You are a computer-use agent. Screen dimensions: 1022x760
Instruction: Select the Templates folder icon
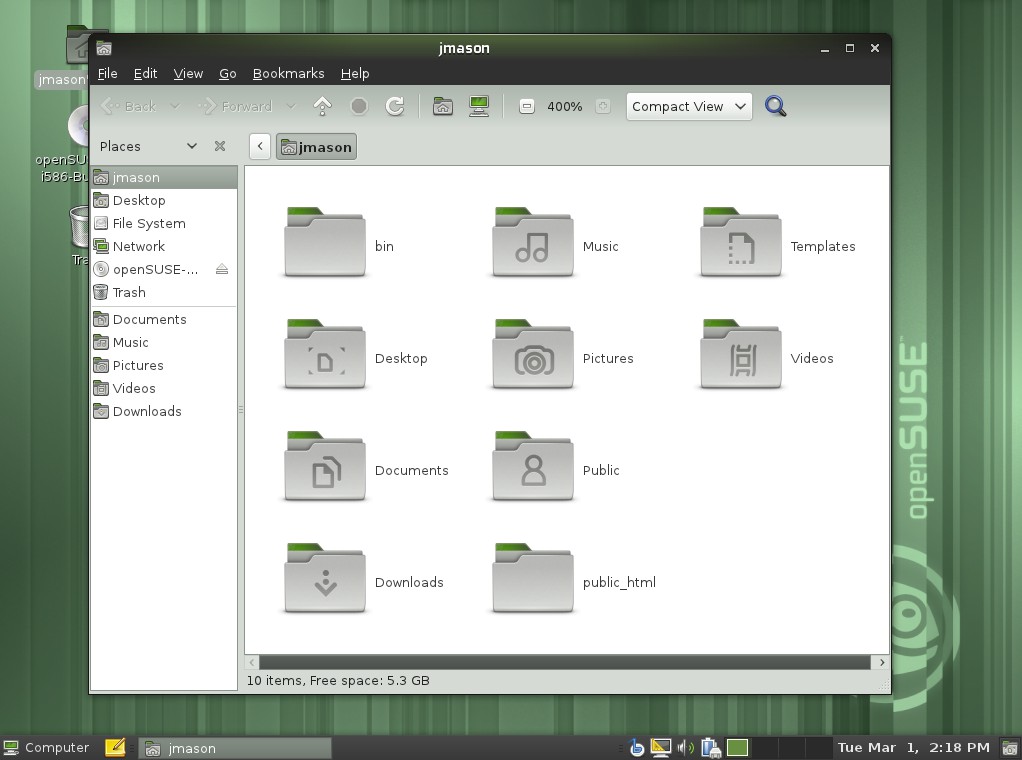740,242
